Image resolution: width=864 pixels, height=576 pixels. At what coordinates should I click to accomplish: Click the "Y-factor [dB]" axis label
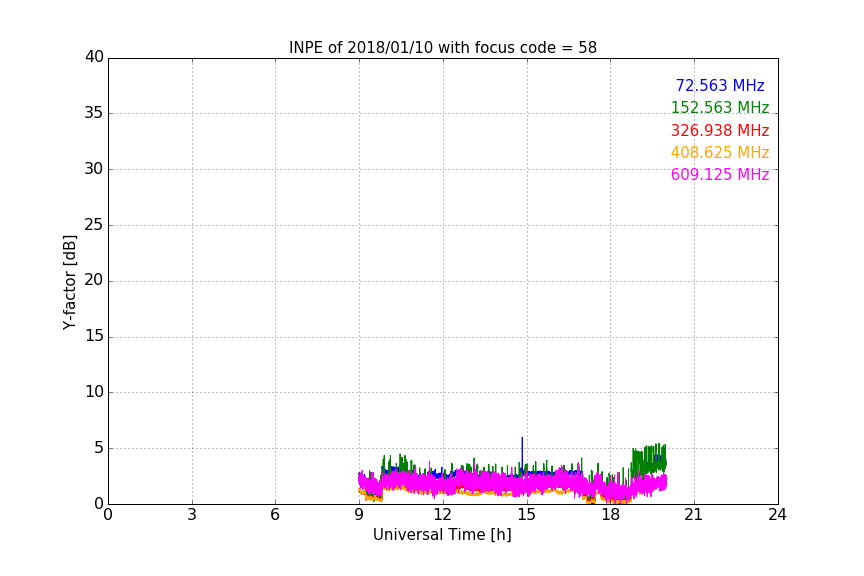click(x=69, y=282)
